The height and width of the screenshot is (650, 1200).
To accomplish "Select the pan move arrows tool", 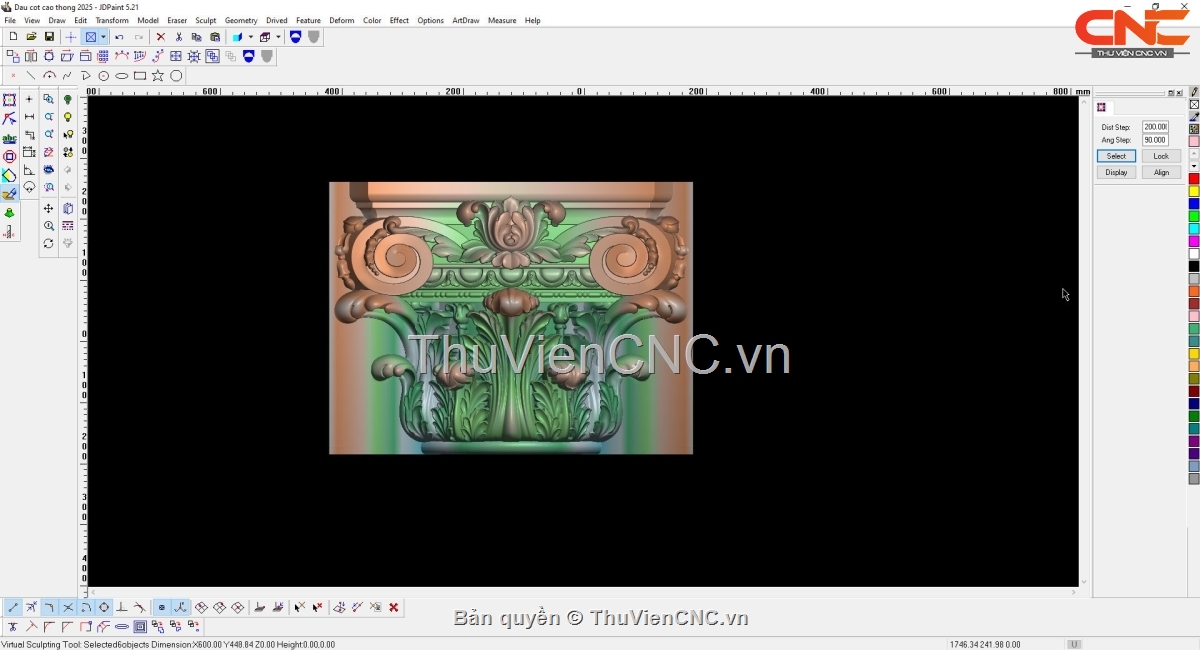I will pyautogui.click(x=48, y=209).
